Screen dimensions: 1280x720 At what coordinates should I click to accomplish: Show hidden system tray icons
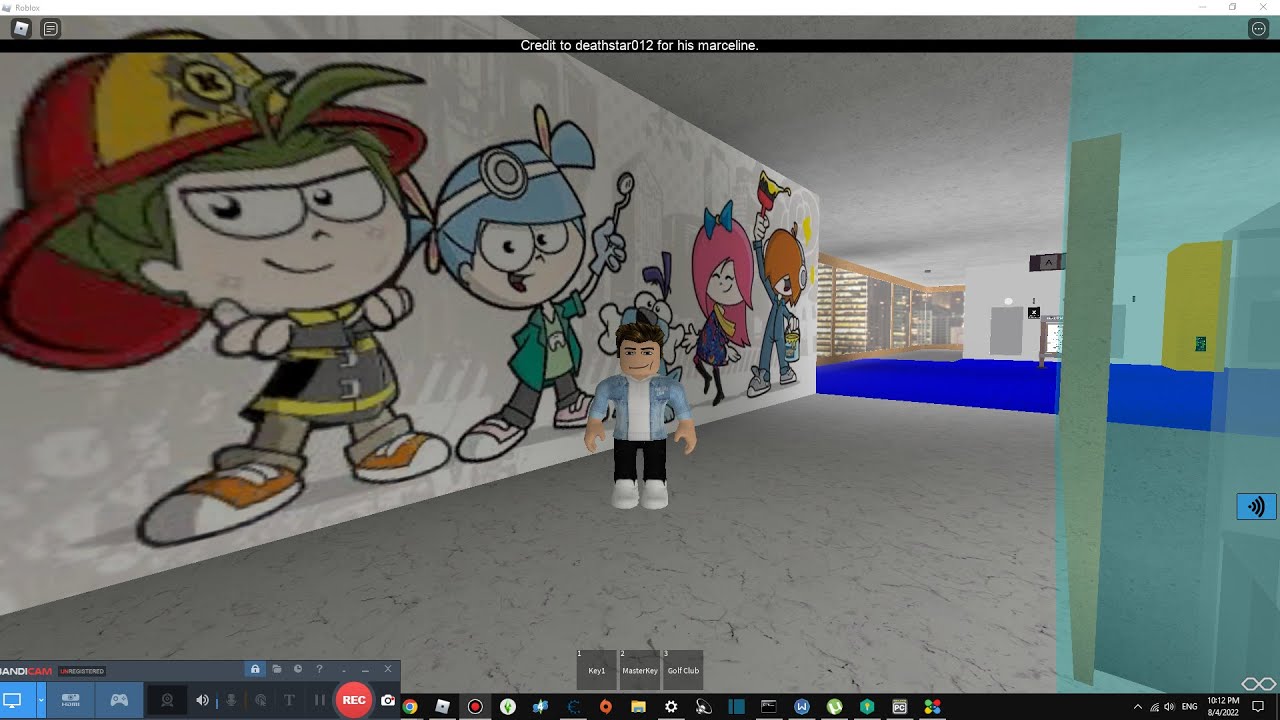click(x=1137, y=706)
